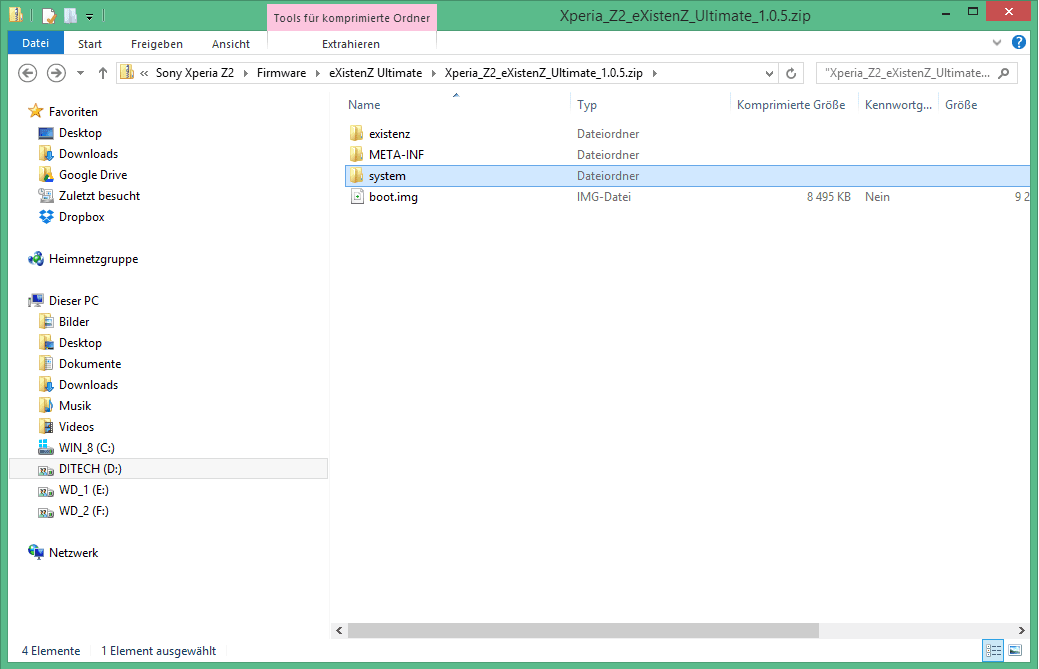This screenshot has width=1039, height=669.
Task: Click the window zip icon in title bar
Action: pyautogui.click(x=16, y=15)
